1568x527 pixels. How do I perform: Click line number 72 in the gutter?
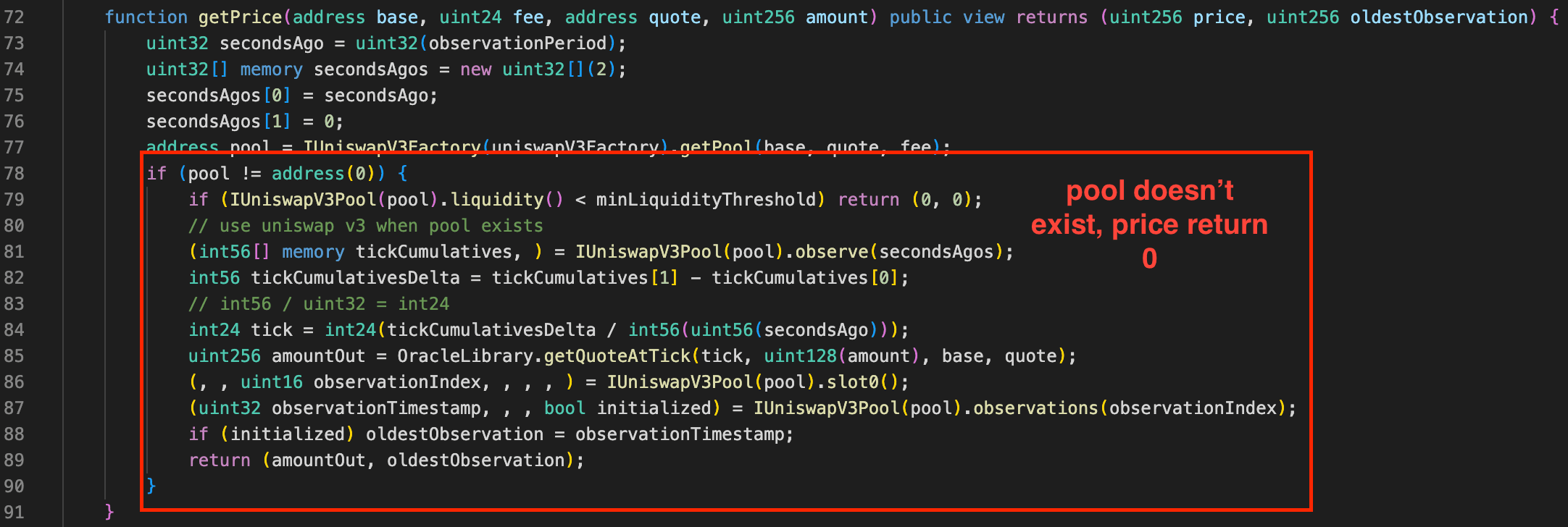click(x=14, y=17)
